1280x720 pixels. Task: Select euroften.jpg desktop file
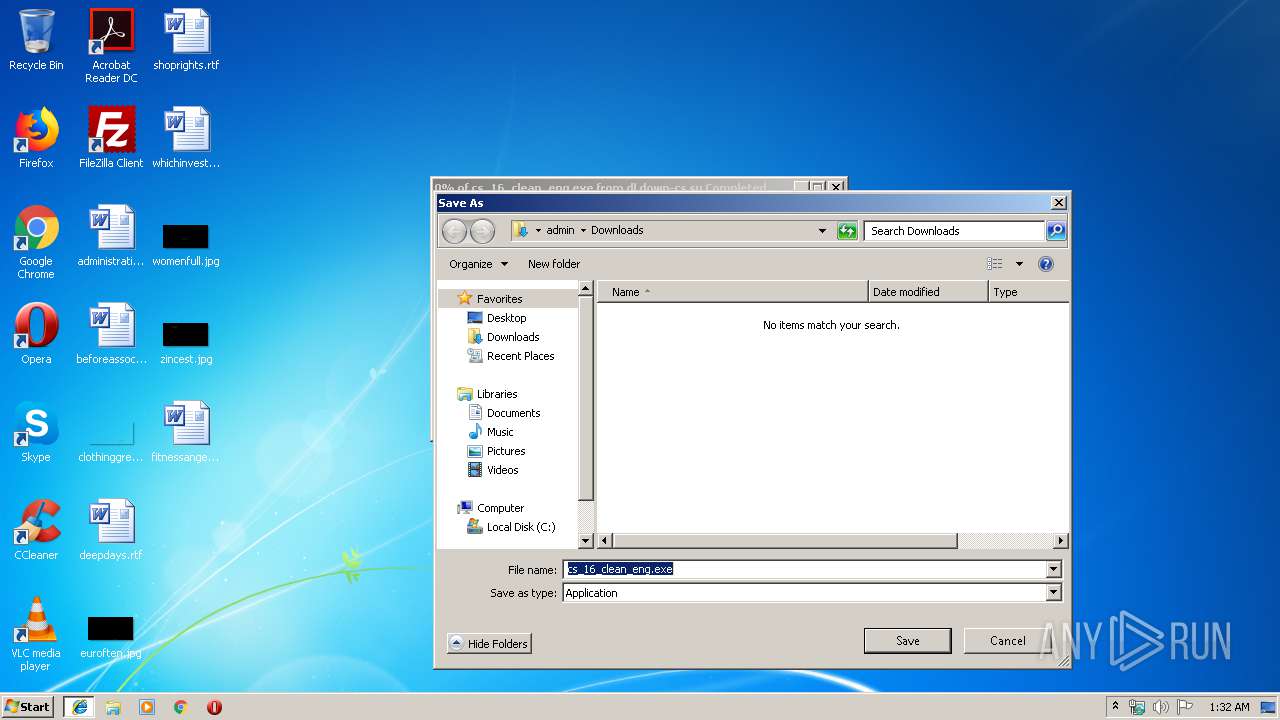pyautogui.click(x=111, y=637)
